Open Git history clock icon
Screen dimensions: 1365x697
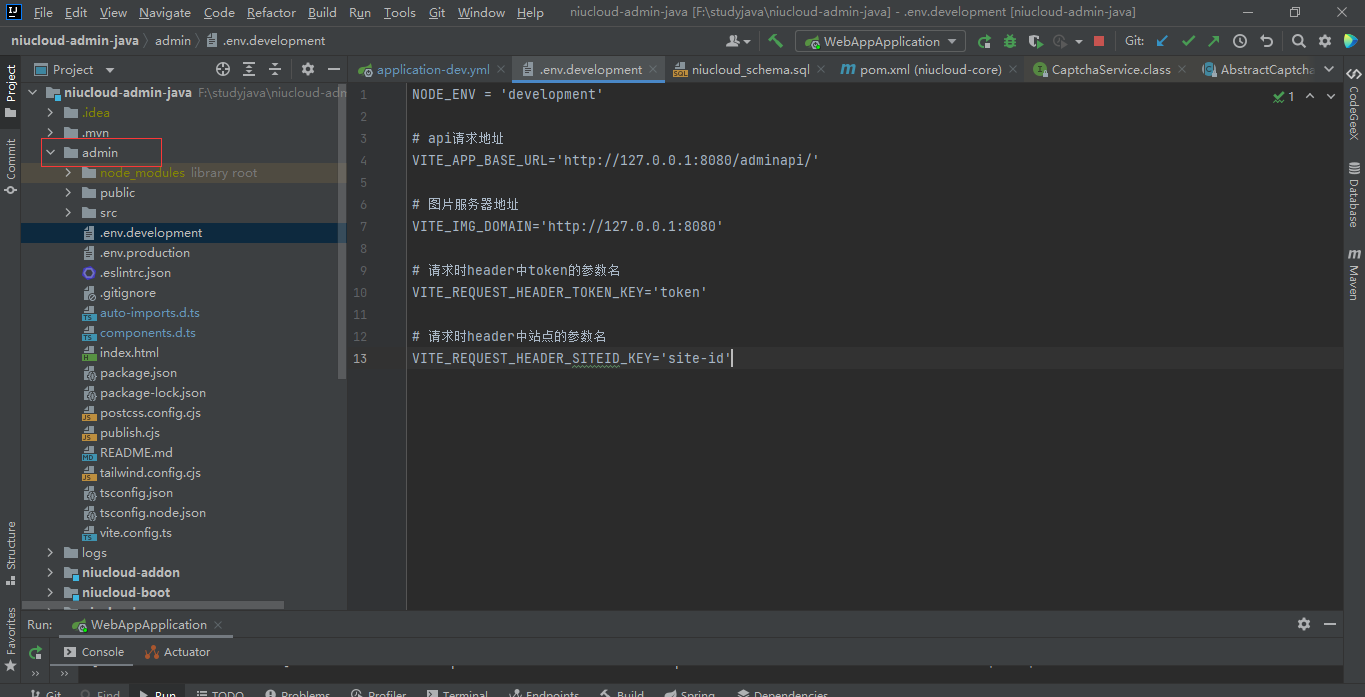(1240, 41)
